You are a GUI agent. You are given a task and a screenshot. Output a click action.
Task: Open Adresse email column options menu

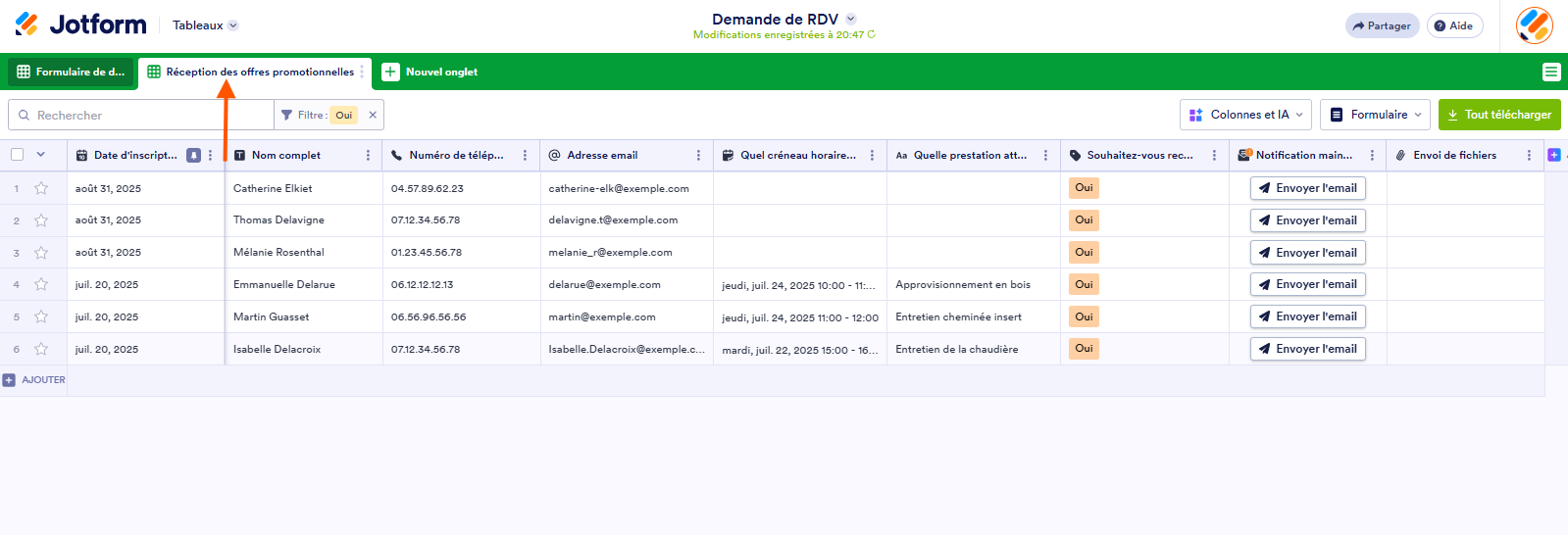tap(698, 155)
